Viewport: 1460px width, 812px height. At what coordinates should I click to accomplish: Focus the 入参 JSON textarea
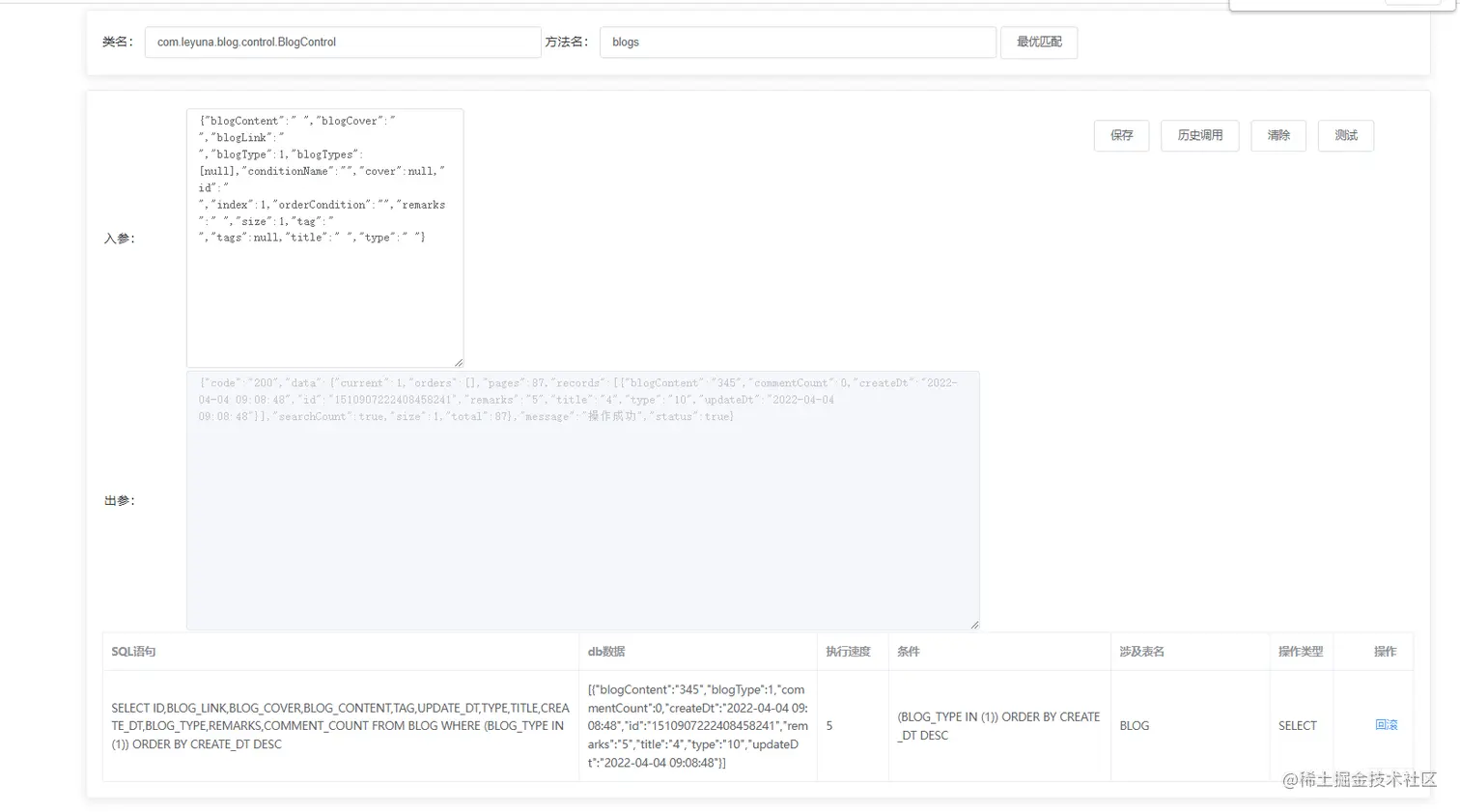[324, 238]
